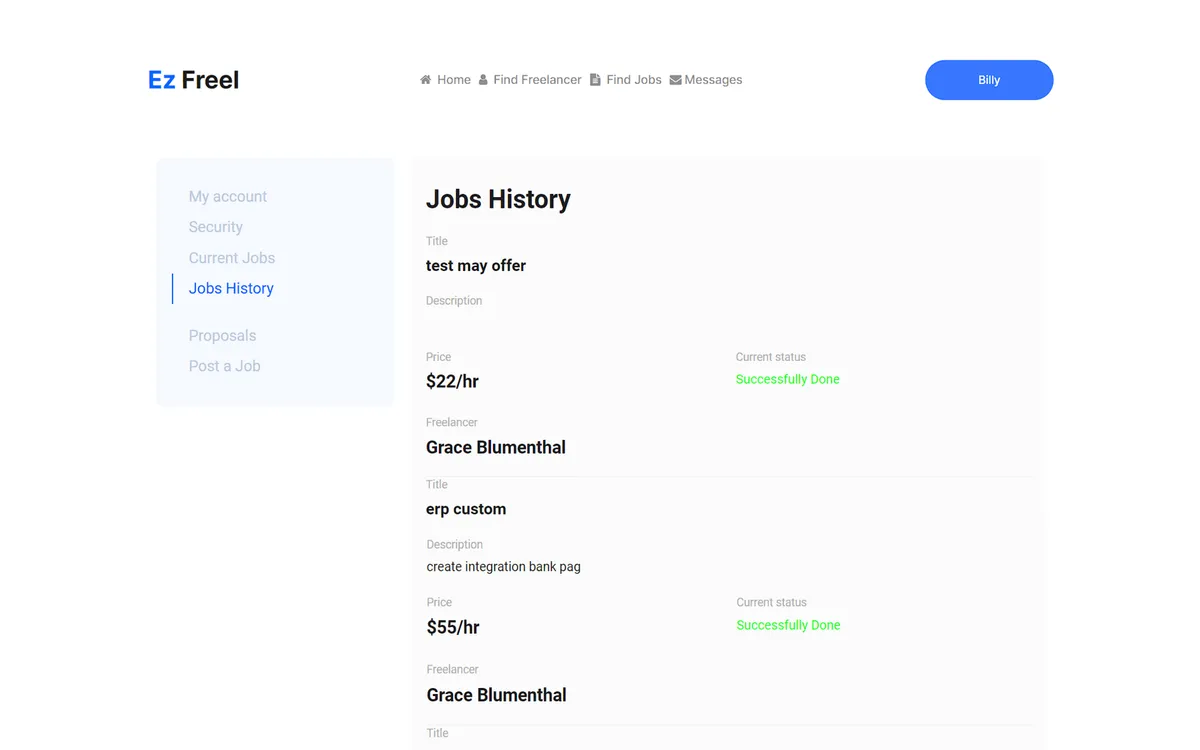Image resolution: width=1200 pixels, height=750 pixels.
Task: Open My account in the sidebar
Action: click(228, 197)
